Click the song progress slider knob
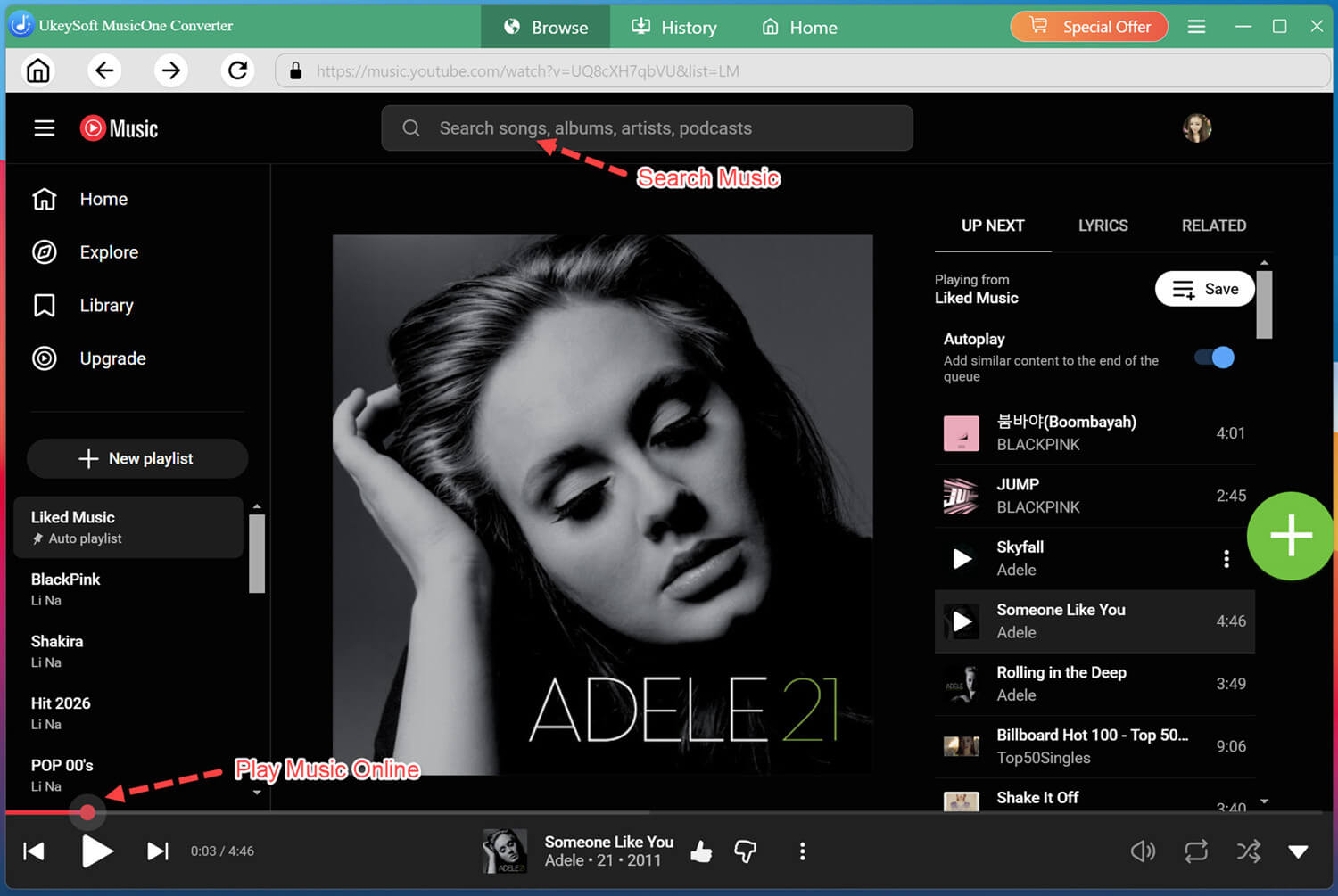This screenshot has height=896, width=1338. pyautogui.click(x=87, y=812)
